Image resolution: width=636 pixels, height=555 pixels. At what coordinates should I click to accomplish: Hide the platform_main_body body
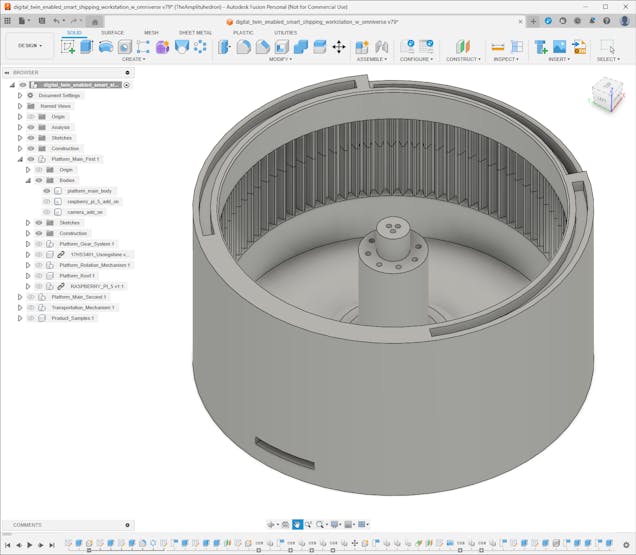pyautogui.click(x=46, y=190)
